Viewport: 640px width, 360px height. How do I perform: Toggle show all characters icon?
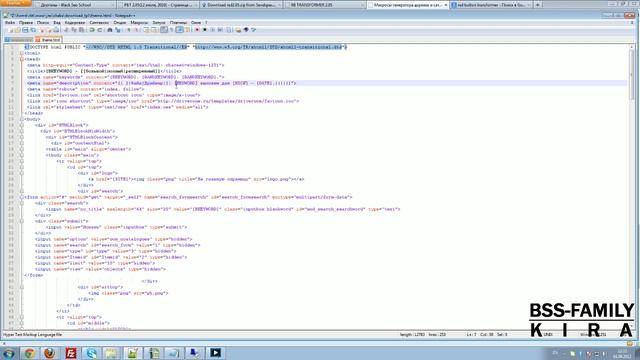click(x=171, y=30)
